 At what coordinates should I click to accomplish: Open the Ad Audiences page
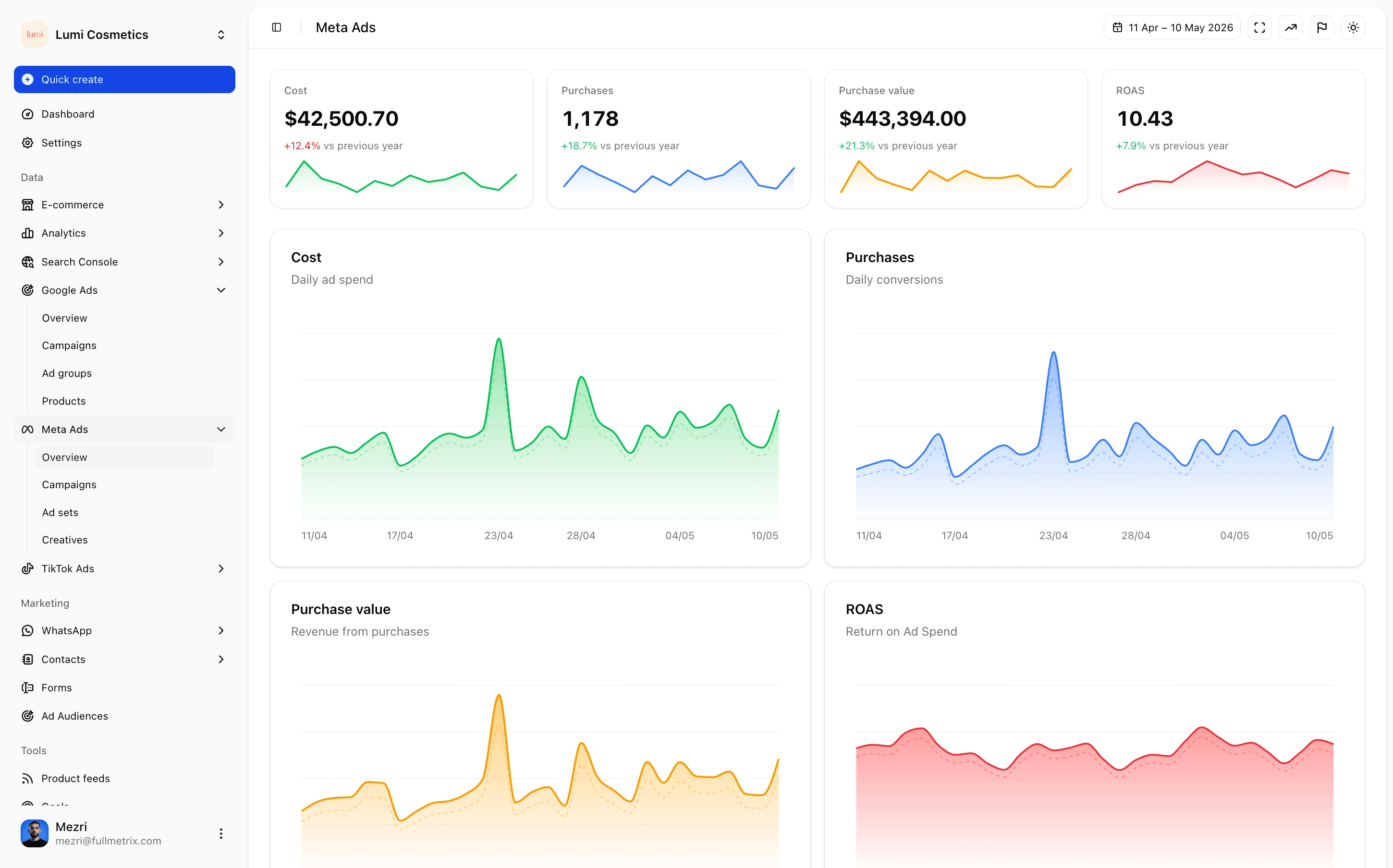(124, 716)
